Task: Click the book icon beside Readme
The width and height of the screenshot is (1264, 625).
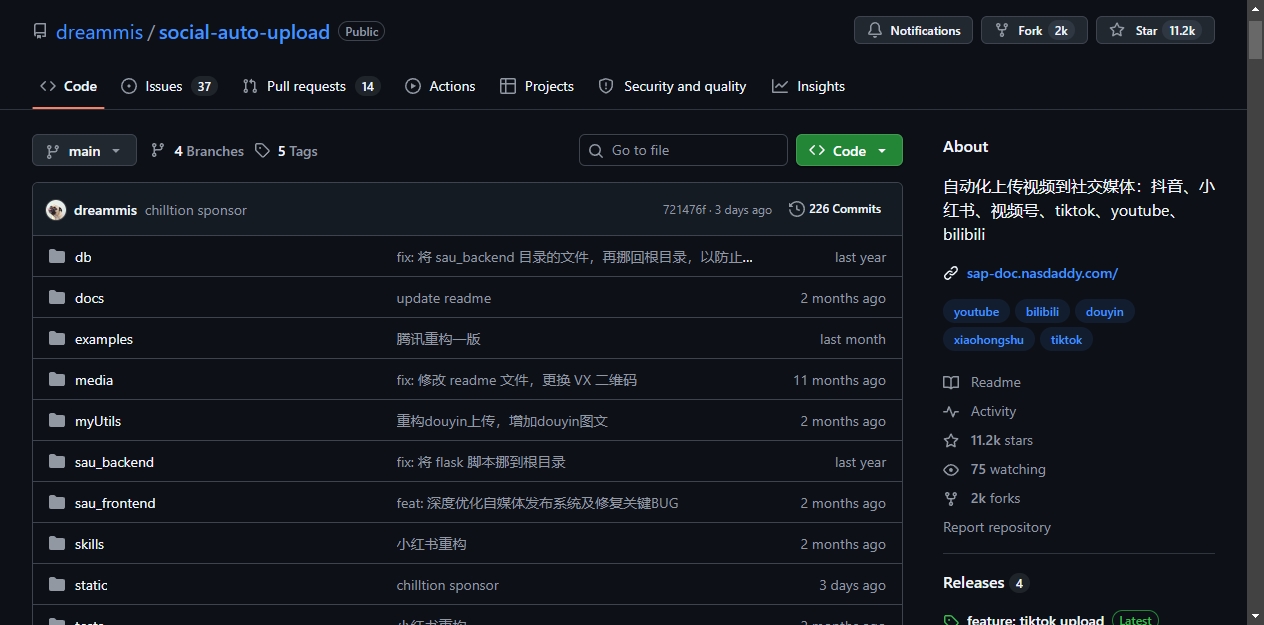Action: click(951, 382)
